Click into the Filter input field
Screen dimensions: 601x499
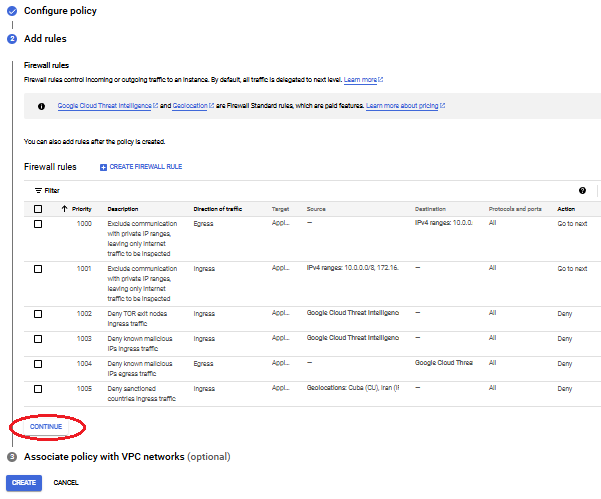tap(300, 190)
